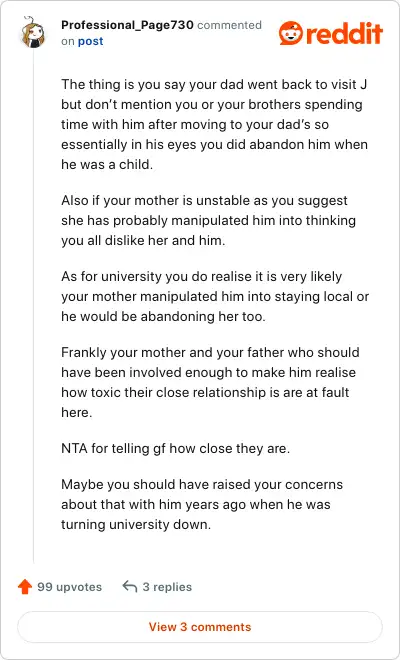Select the 'View 3 comments' button

200,627
